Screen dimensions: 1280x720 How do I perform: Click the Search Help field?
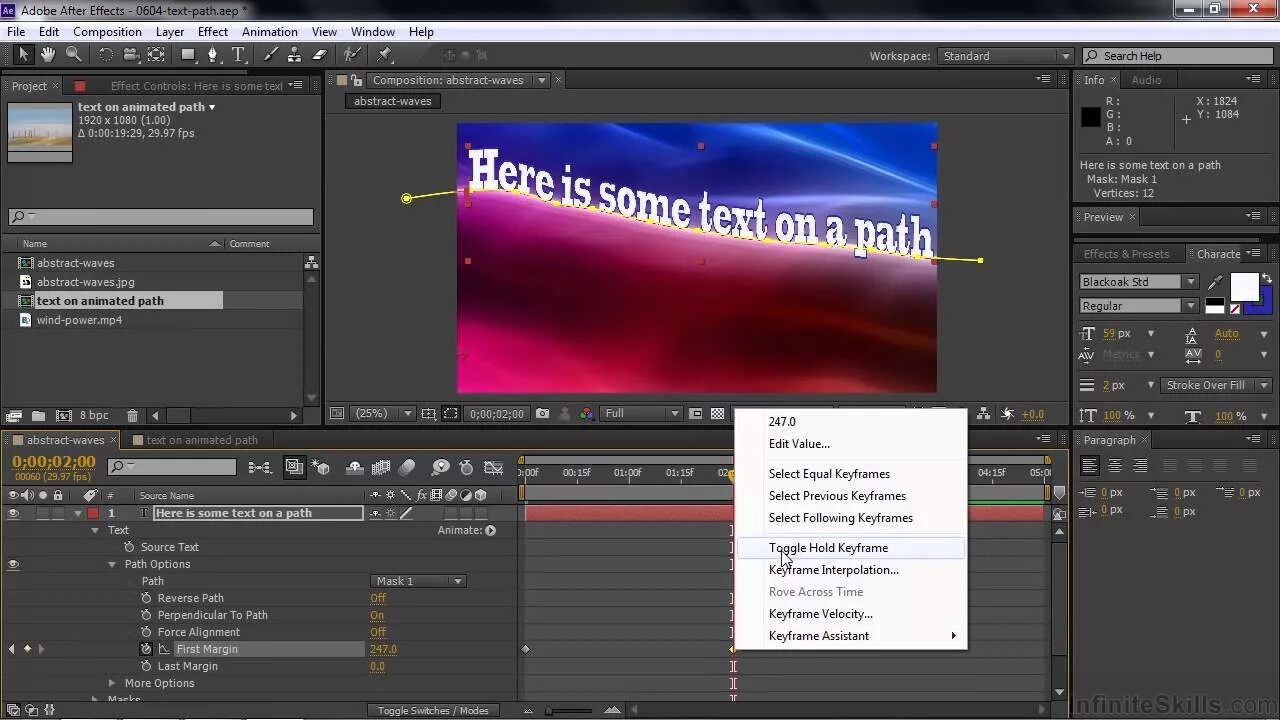tap(1176, 56)
